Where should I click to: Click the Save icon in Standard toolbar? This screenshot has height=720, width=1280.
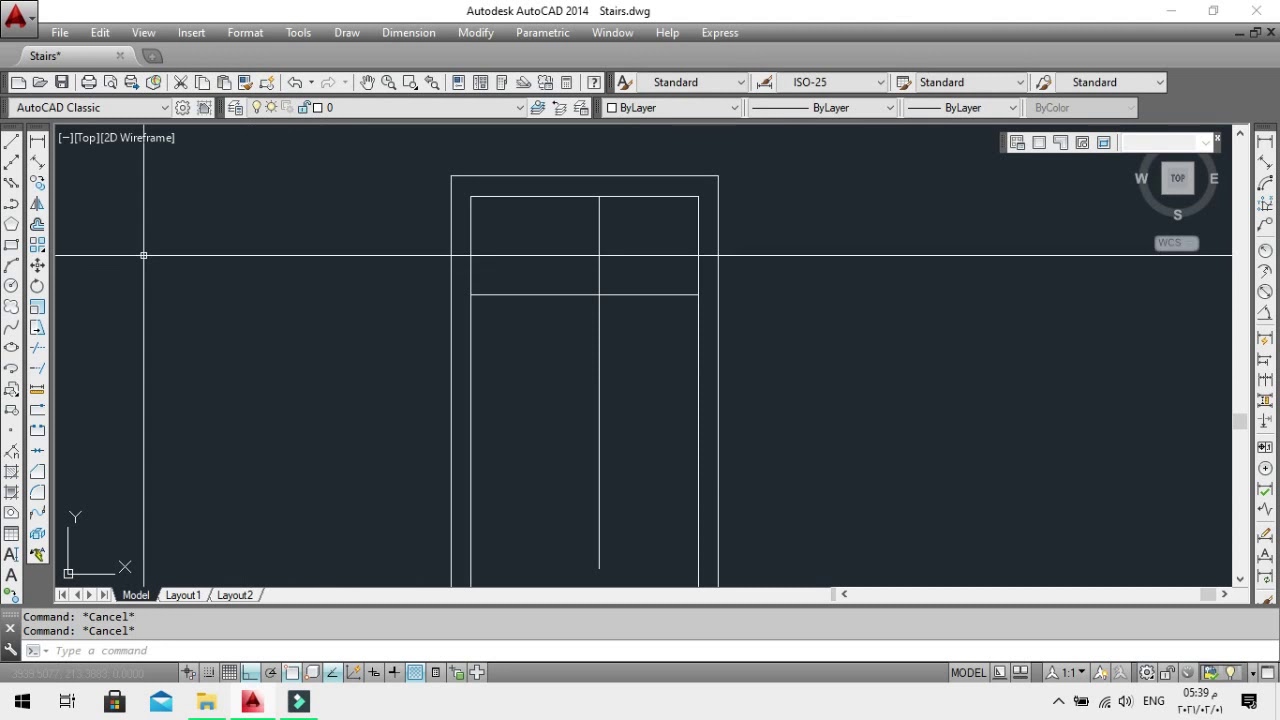click(x=62, y=82)
